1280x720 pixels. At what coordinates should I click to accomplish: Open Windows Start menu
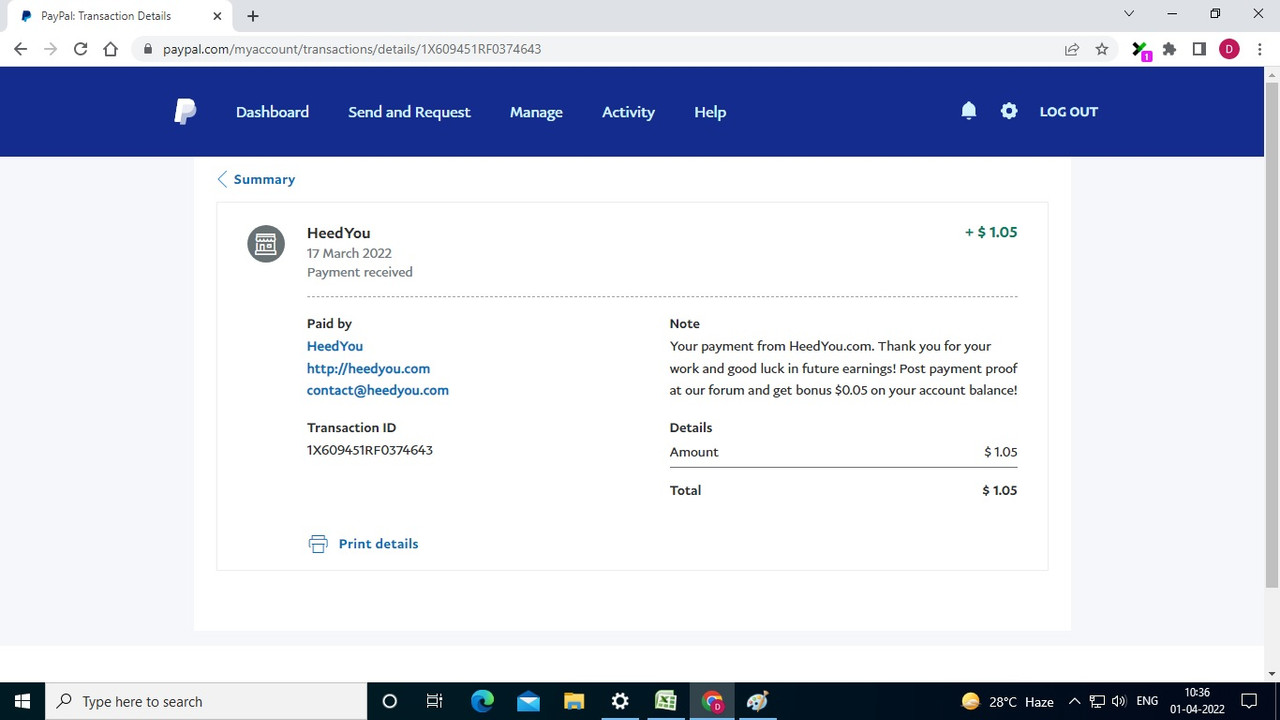[x=22, y=701]
